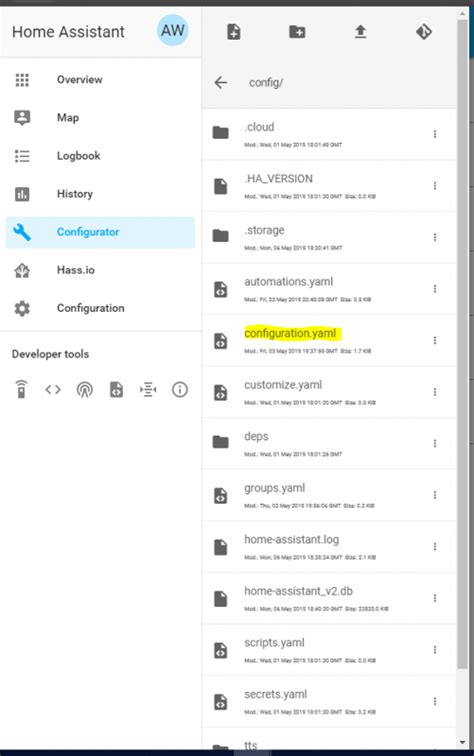
Task: Open the options menu for configuration.yaml
Action: (x=435, y=340)
